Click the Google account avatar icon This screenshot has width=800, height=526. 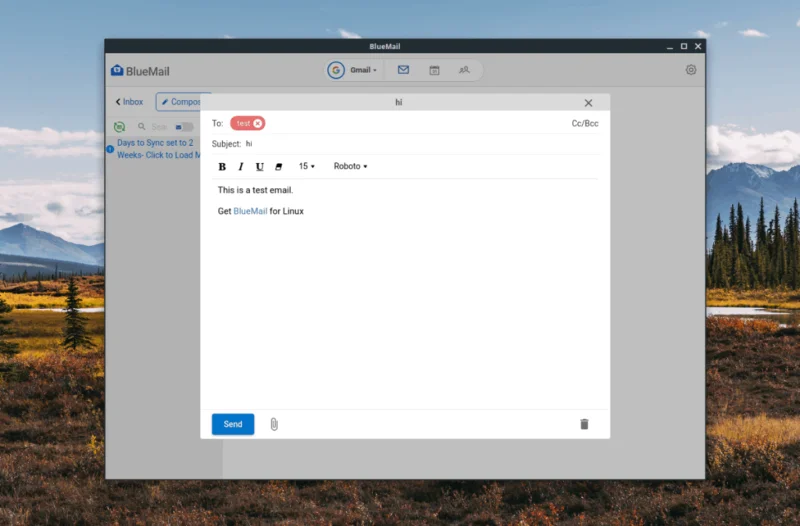[336, 70]
